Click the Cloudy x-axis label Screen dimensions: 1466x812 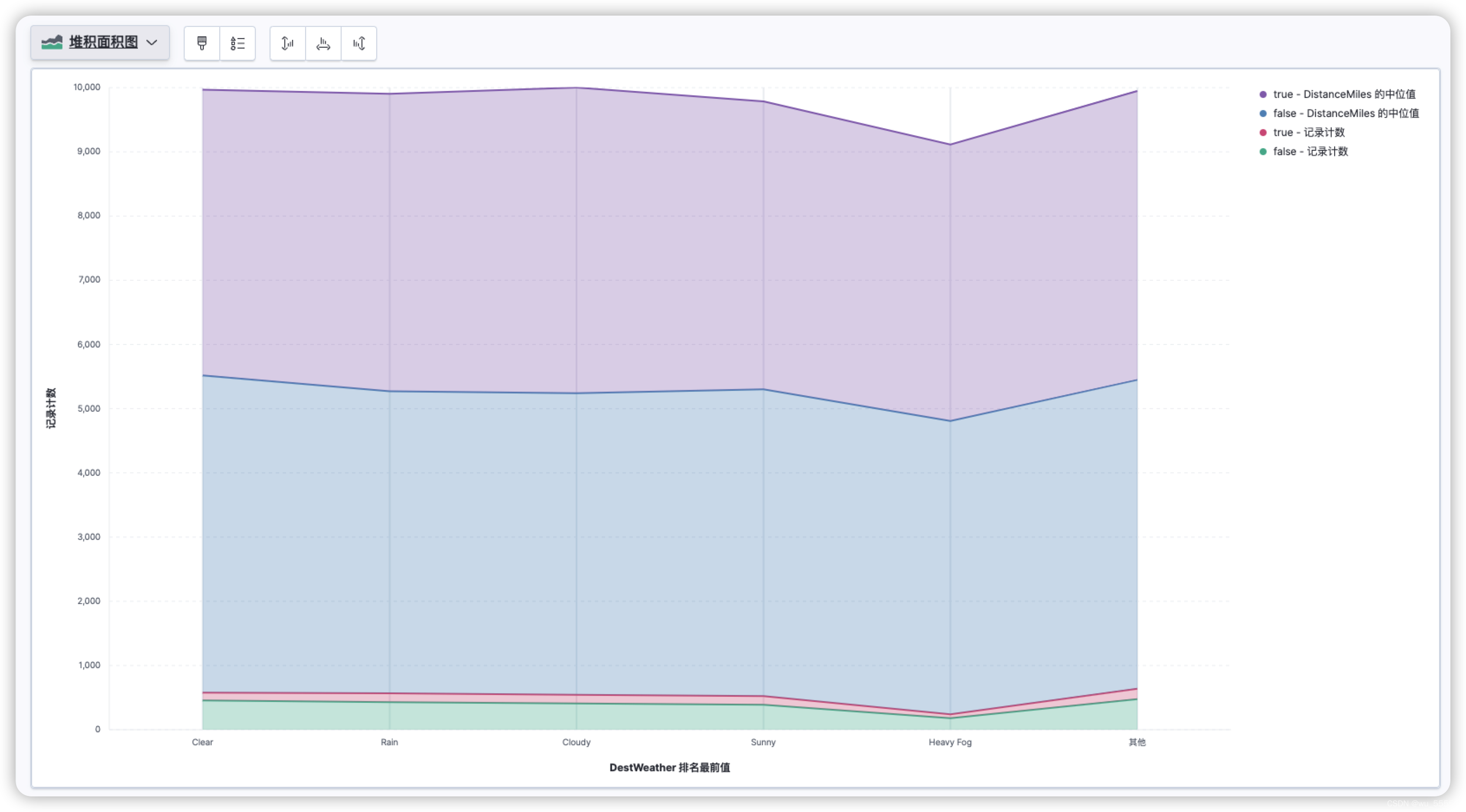pyautogui.click(x=576, y=742)
